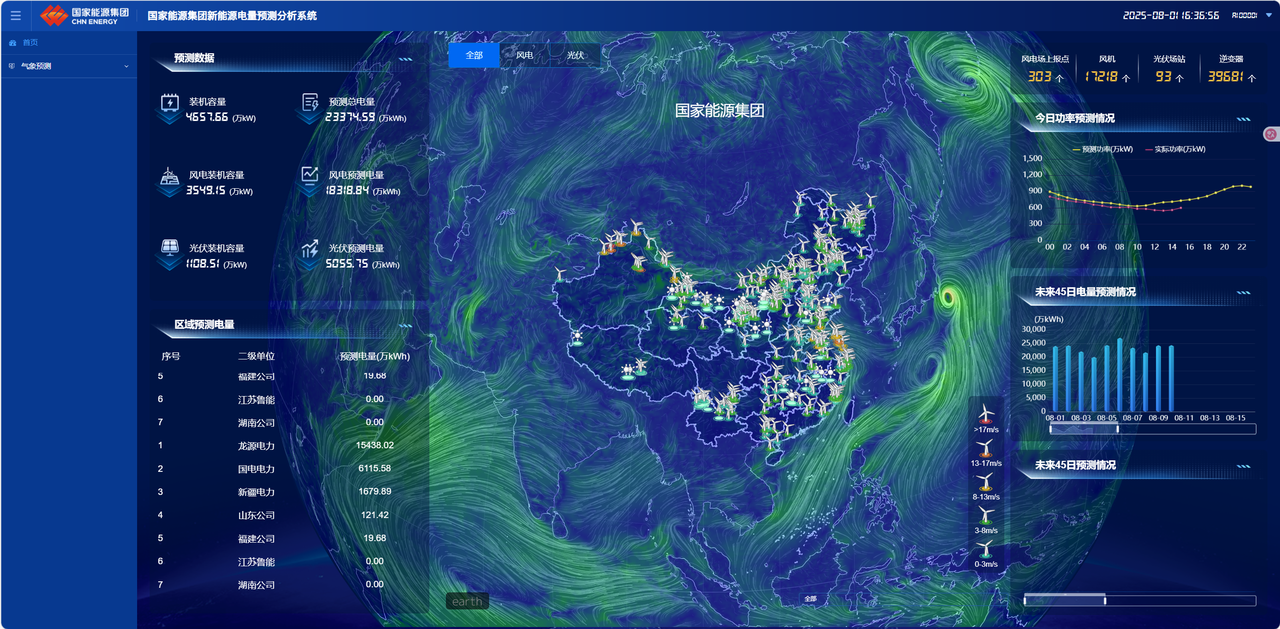Click the 未来45日预测情况 panel title
The image size is (1280, 629).
1075,465
